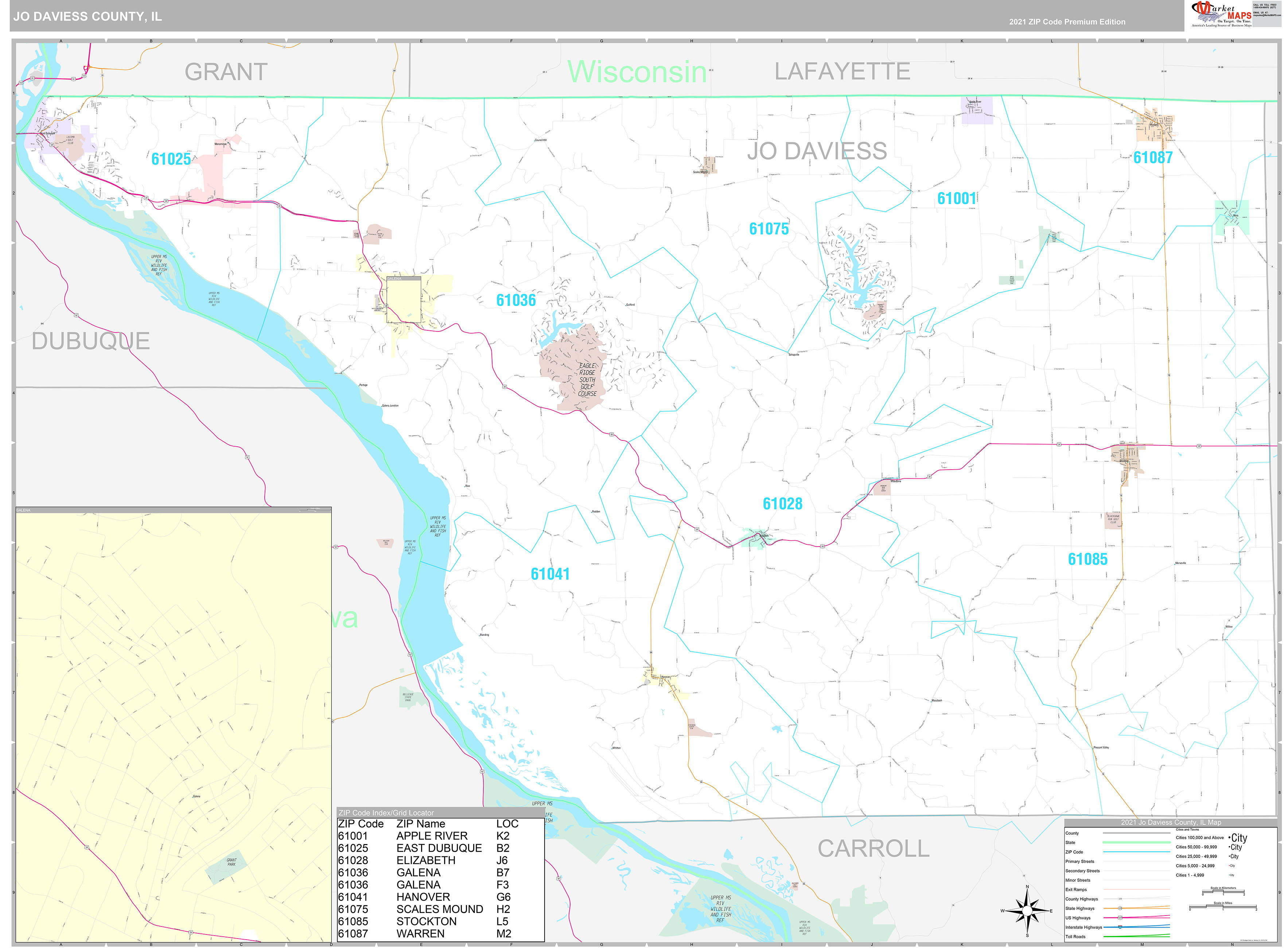This screenshot has width=1288, height=948.
Task: Select ELIZABETH in the index table
Action: pyautogui.click(x=426, y=860)
